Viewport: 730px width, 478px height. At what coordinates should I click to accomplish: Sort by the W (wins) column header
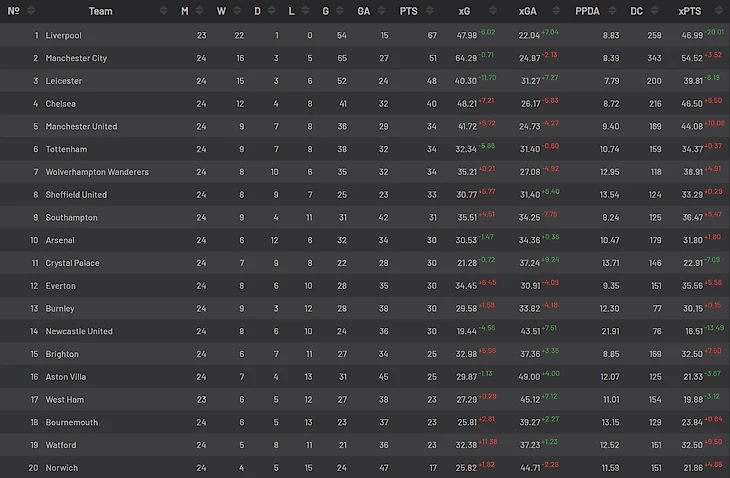221,11
